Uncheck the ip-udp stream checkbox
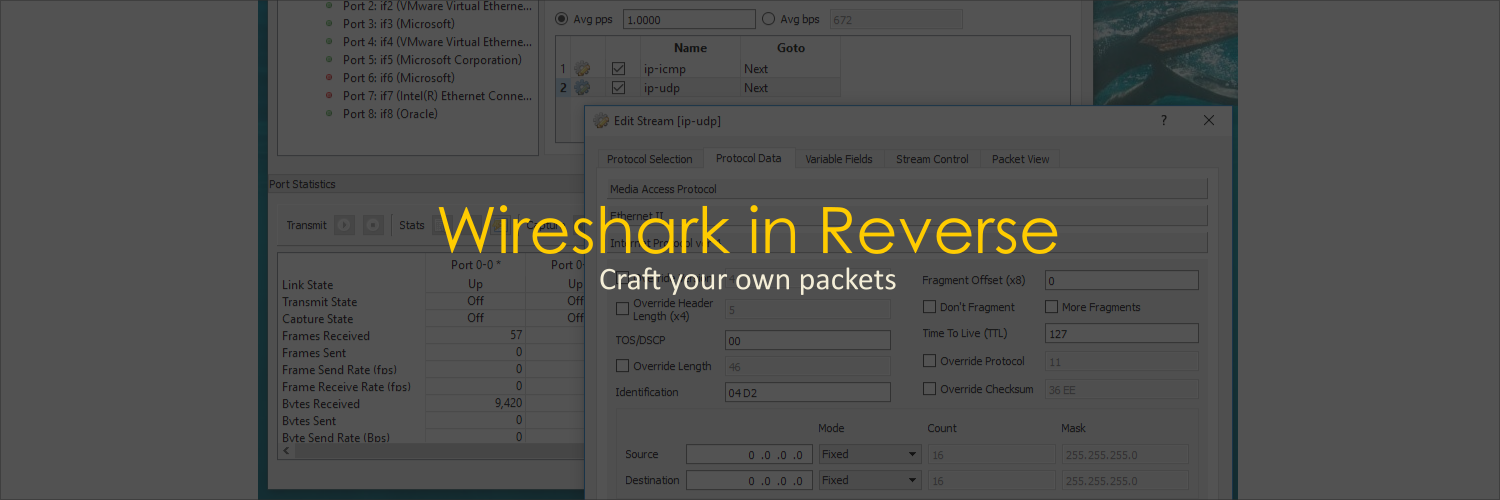Screen dimensions: 1500x500 618,88
